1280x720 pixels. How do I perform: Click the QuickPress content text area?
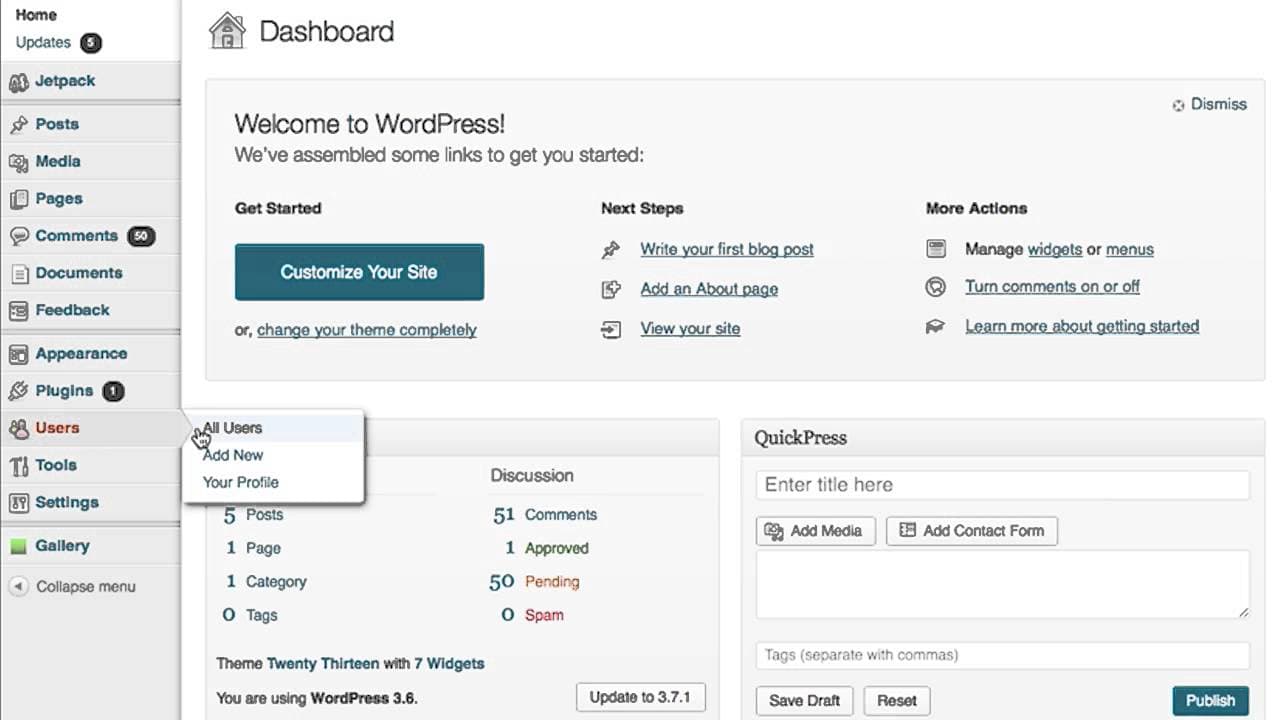[1002, 584]
